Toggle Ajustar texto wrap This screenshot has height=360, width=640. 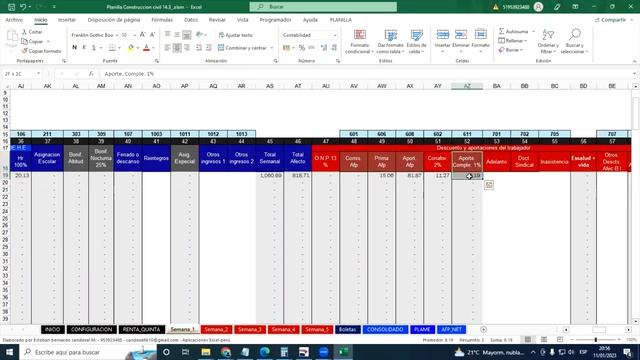236,35
